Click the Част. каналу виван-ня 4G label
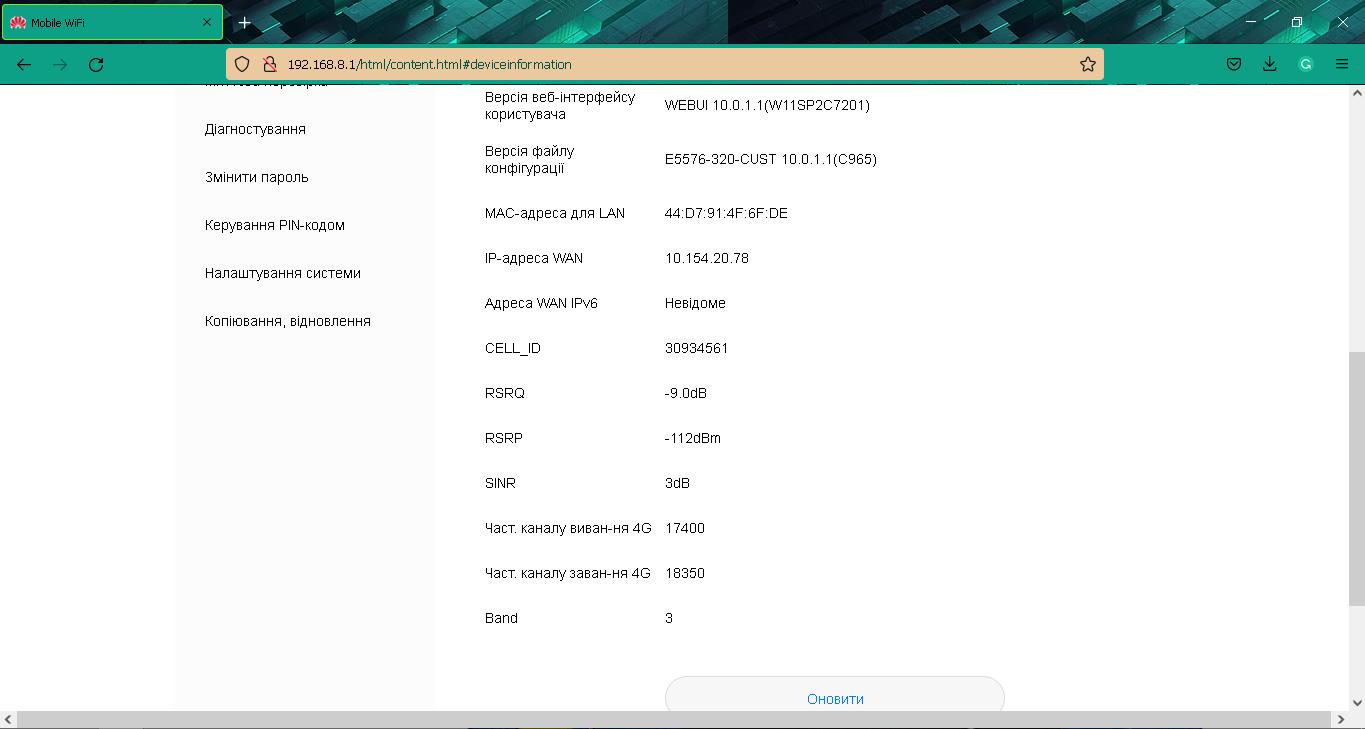 click(x=568, y=528)
